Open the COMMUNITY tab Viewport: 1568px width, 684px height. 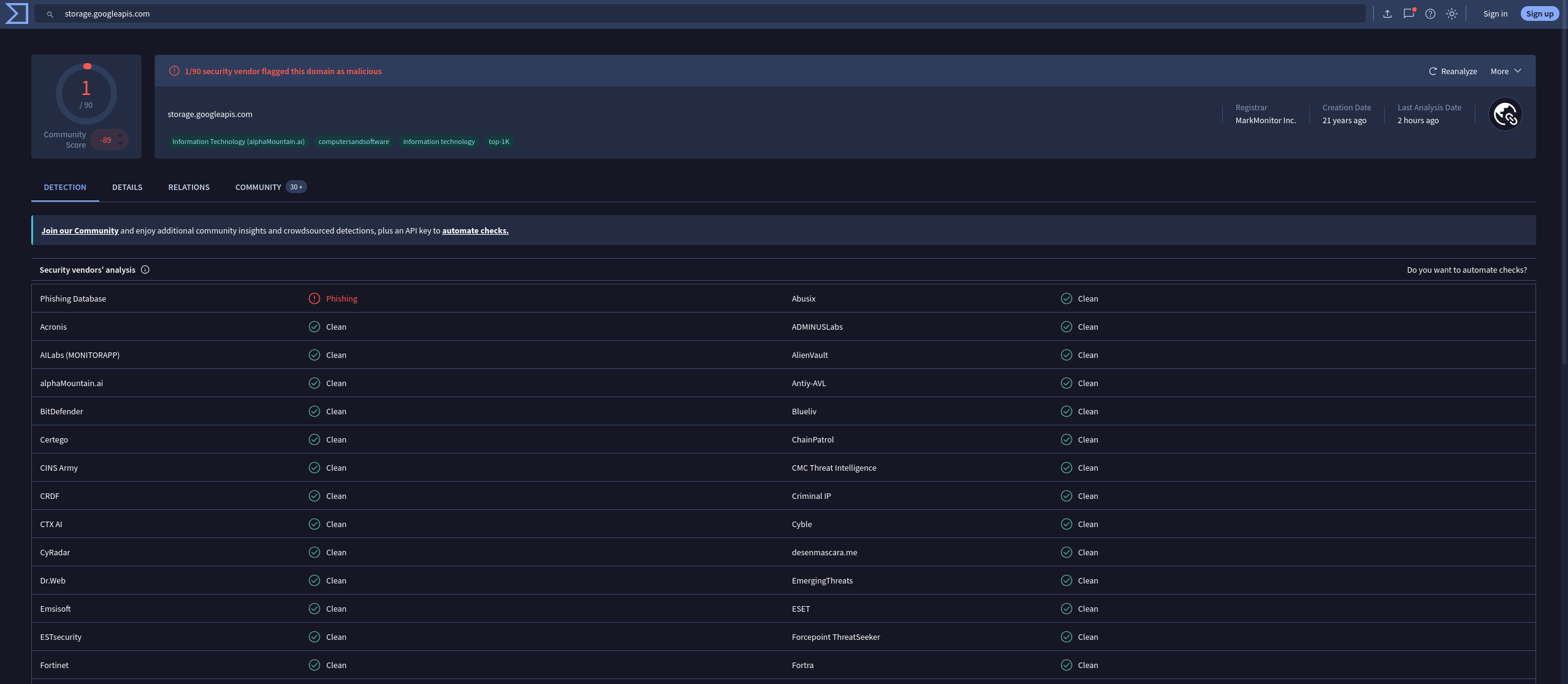[x=270, y=187]
